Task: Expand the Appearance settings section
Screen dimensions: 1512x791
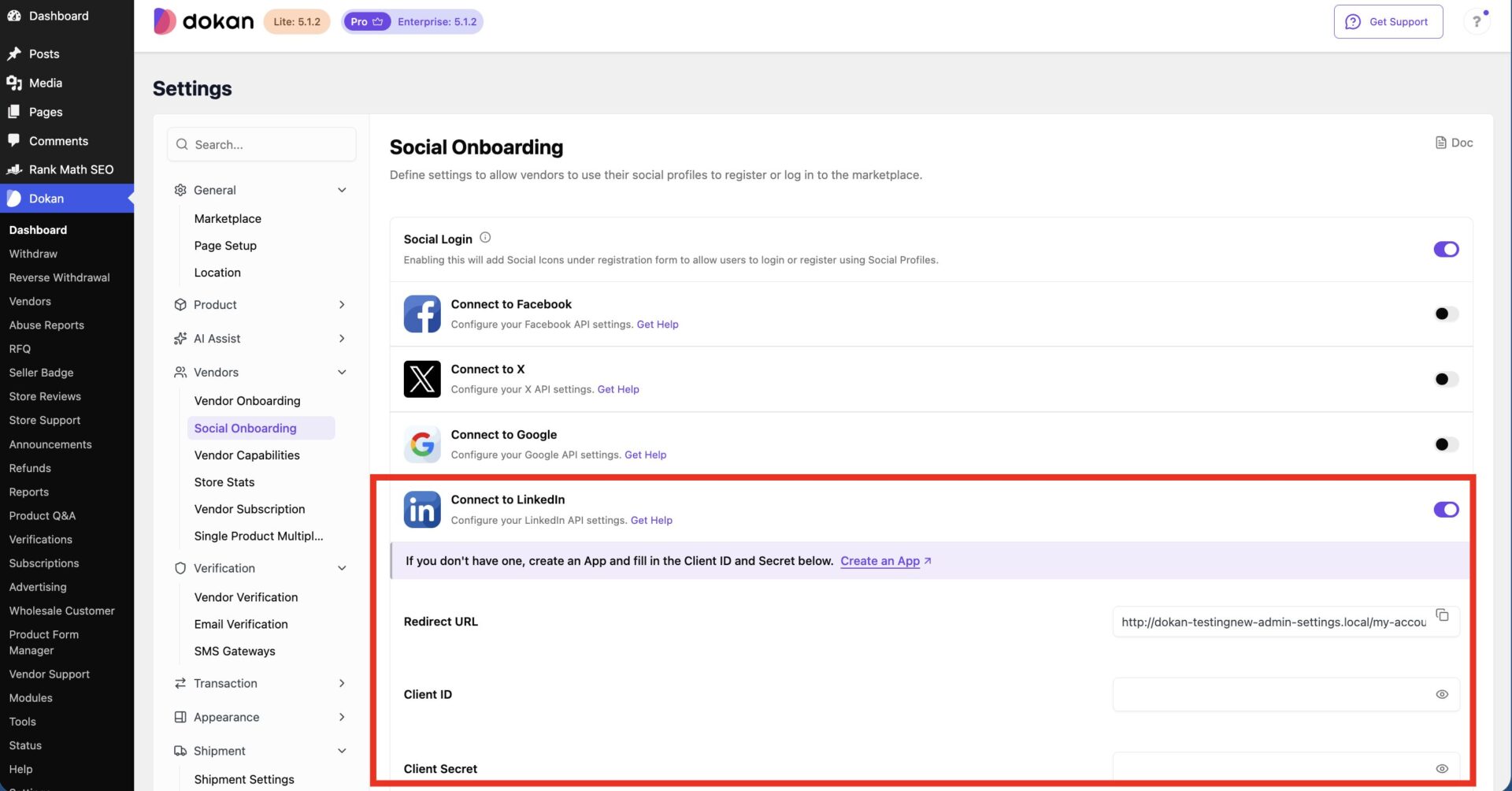Action: 261,717
